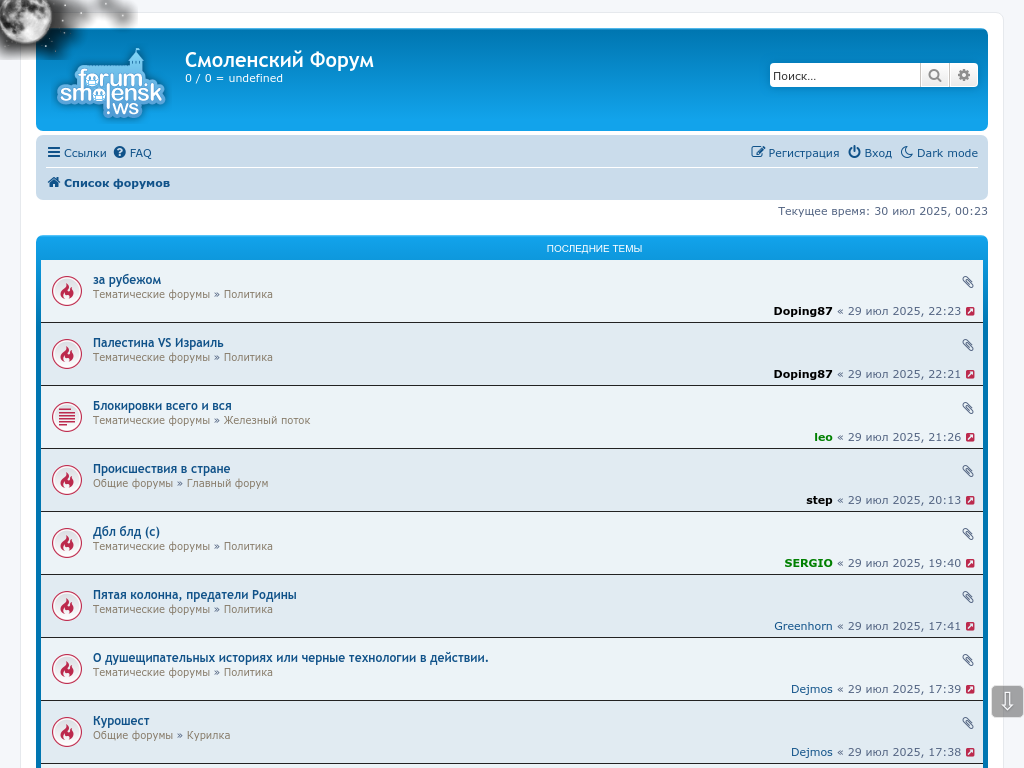
Task: Open the FAQ page
Action: (133, 153)
